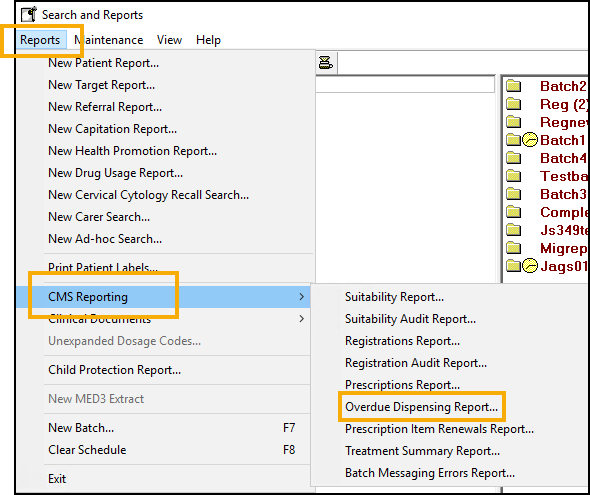Open the Complete folder in the tree
Screen dimensions: 590x495
563,212
